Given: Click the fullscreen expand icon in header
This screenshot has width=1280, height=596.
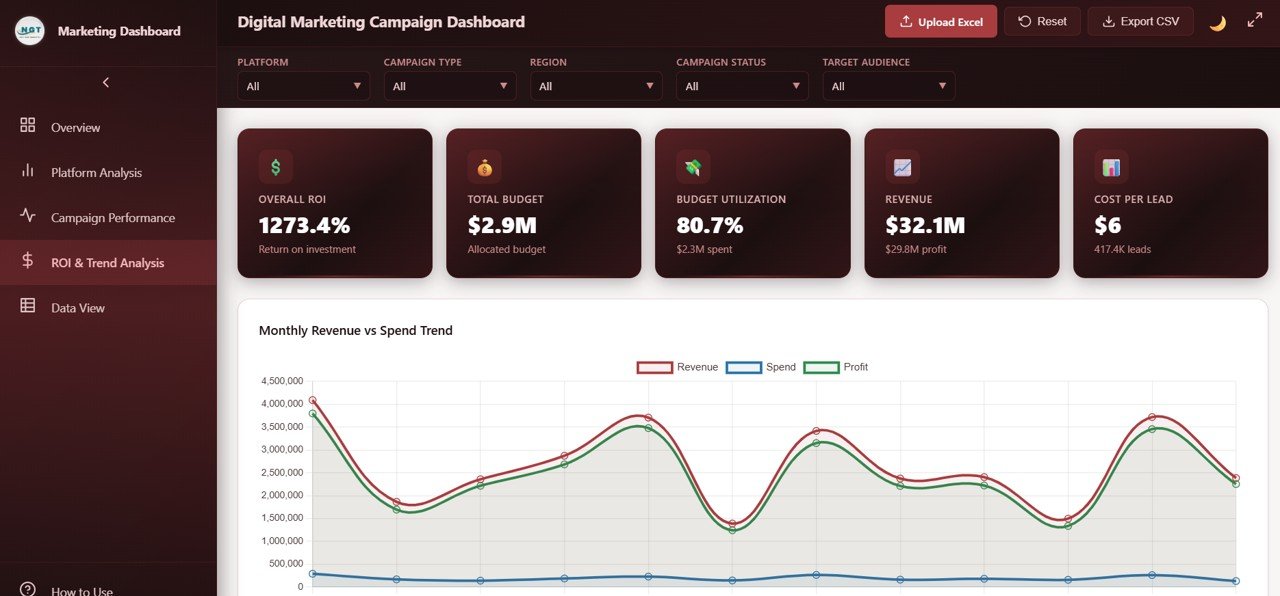Looking at the screenshot, I should point(1255,19).
